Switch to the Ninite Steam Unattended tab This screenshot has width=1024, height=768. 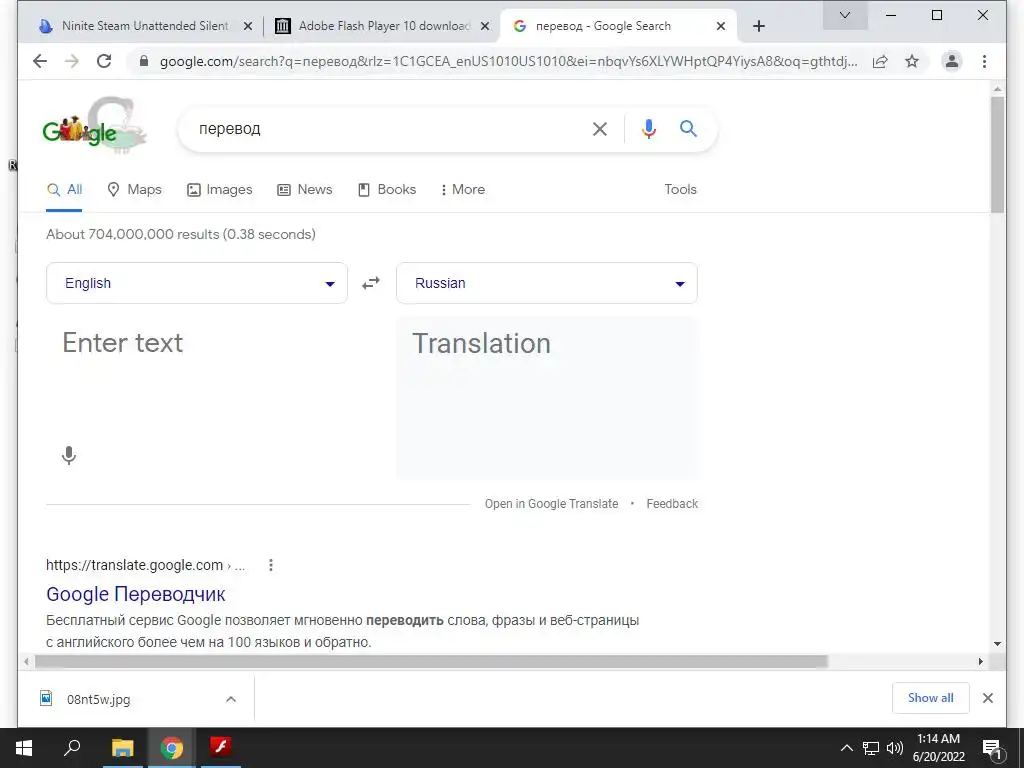tap(144, 26)
